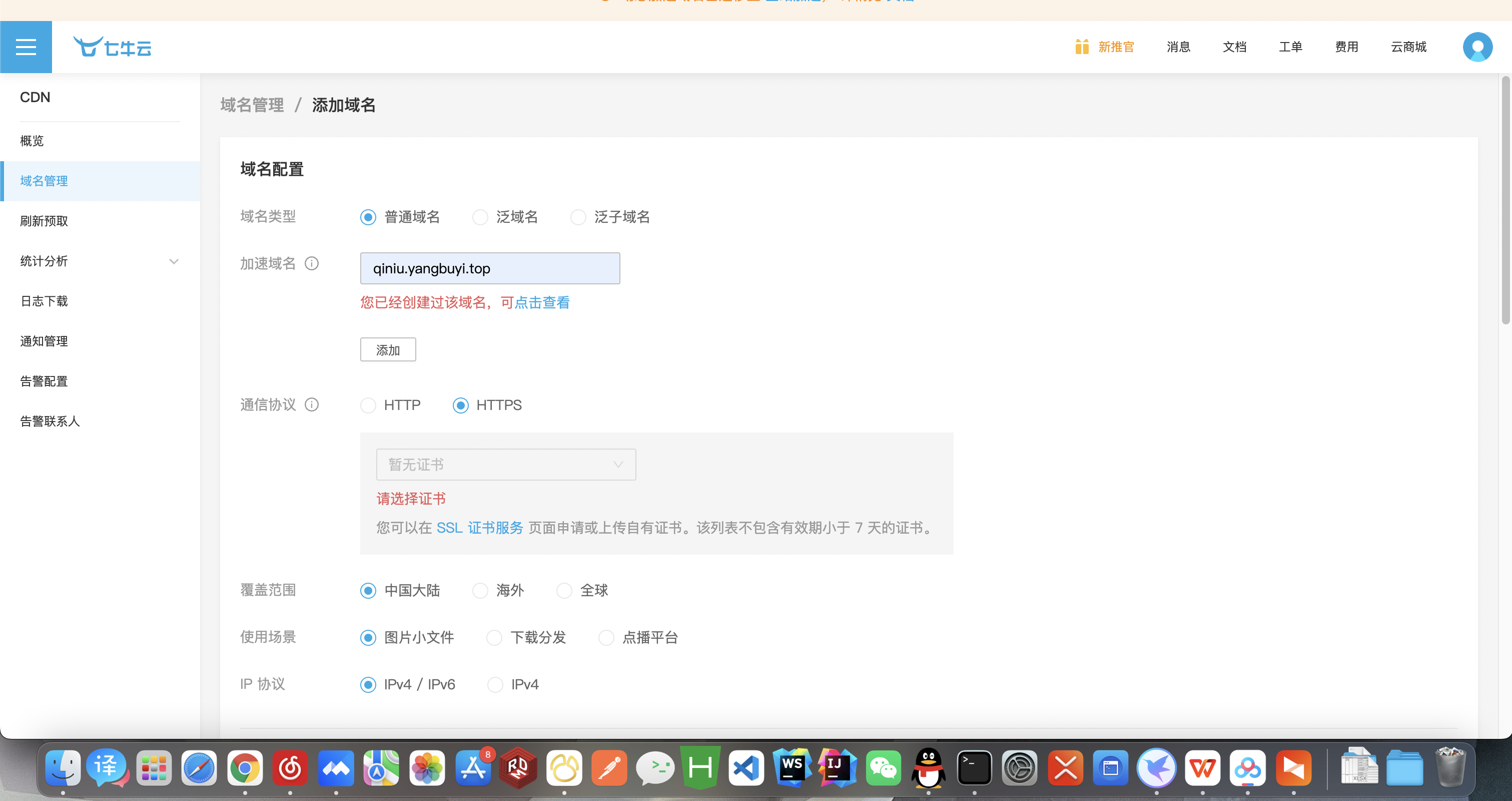This screenshot has width=1512, height=801.
Task: Open Visual Studio Code from the dock
Action: coord(746,767)
